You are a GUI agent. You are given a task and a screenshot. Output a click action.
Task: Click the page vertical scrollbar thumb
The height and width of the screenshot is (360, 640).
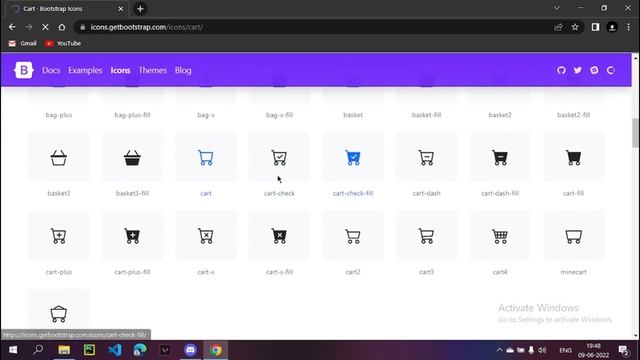pos(636,133)
